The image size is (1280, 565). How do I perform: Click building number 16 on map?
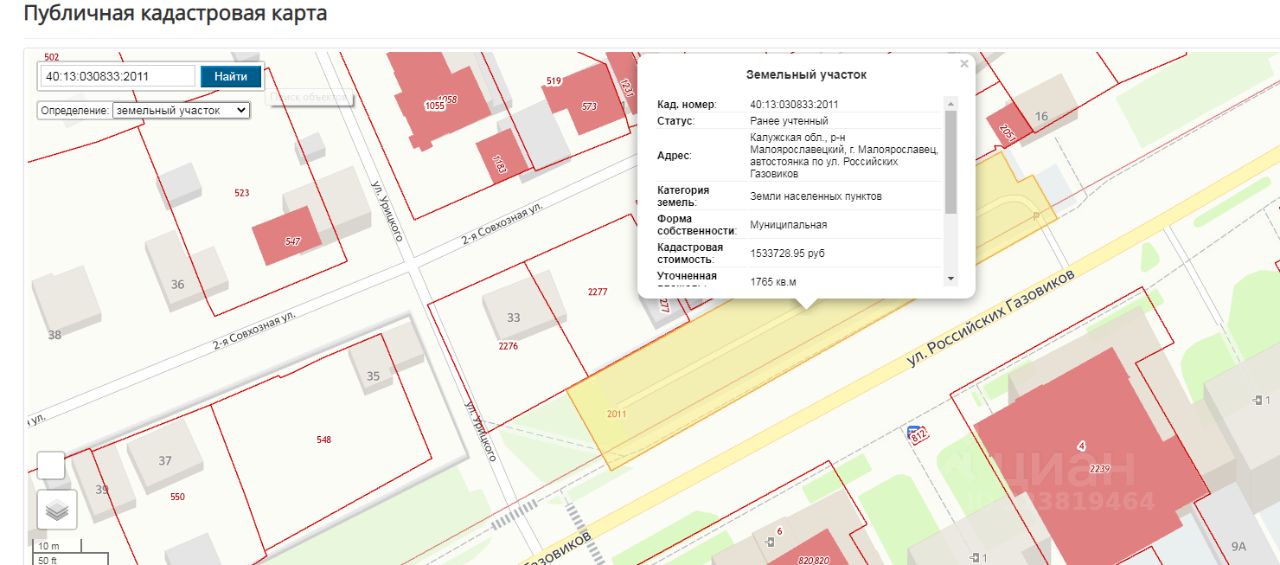pyautogui.click(x=1041, y=117)
